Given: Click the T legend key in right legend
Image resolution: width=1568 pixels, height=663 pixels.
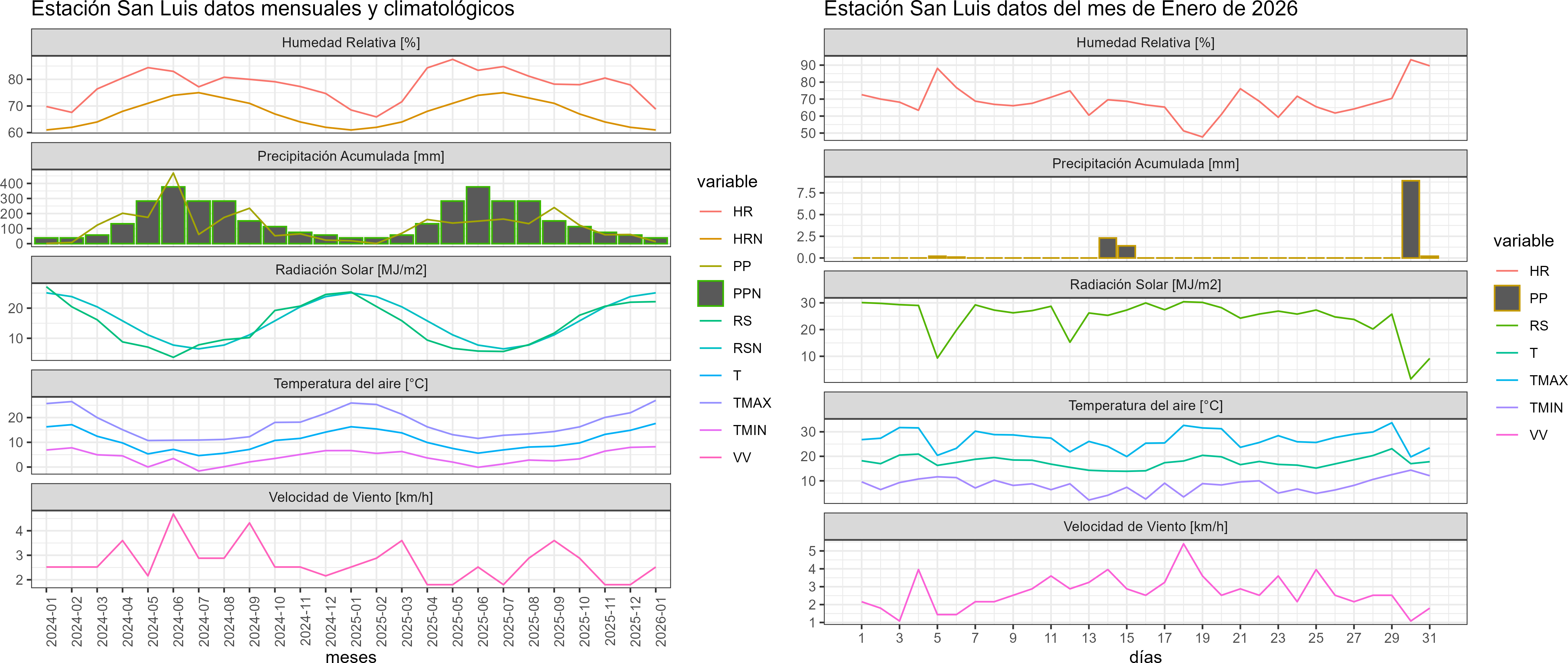Looking at the screenshot, I should 1507,353.
